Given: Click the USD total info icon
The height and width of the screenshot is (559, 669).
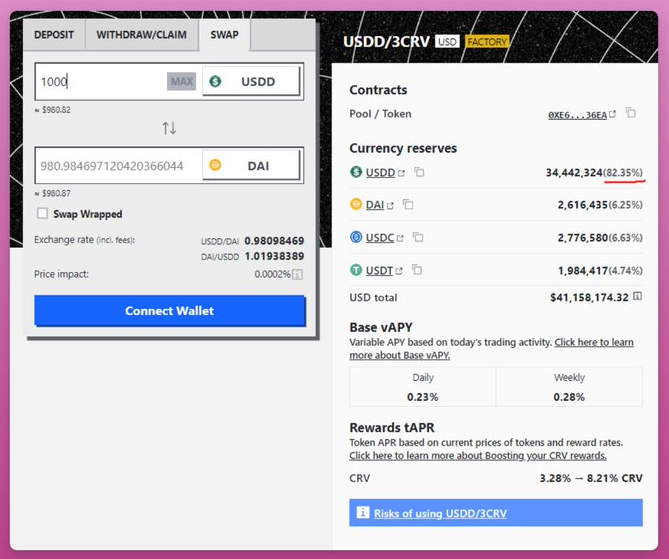Looking at the screenshot, I should [637, 296].
